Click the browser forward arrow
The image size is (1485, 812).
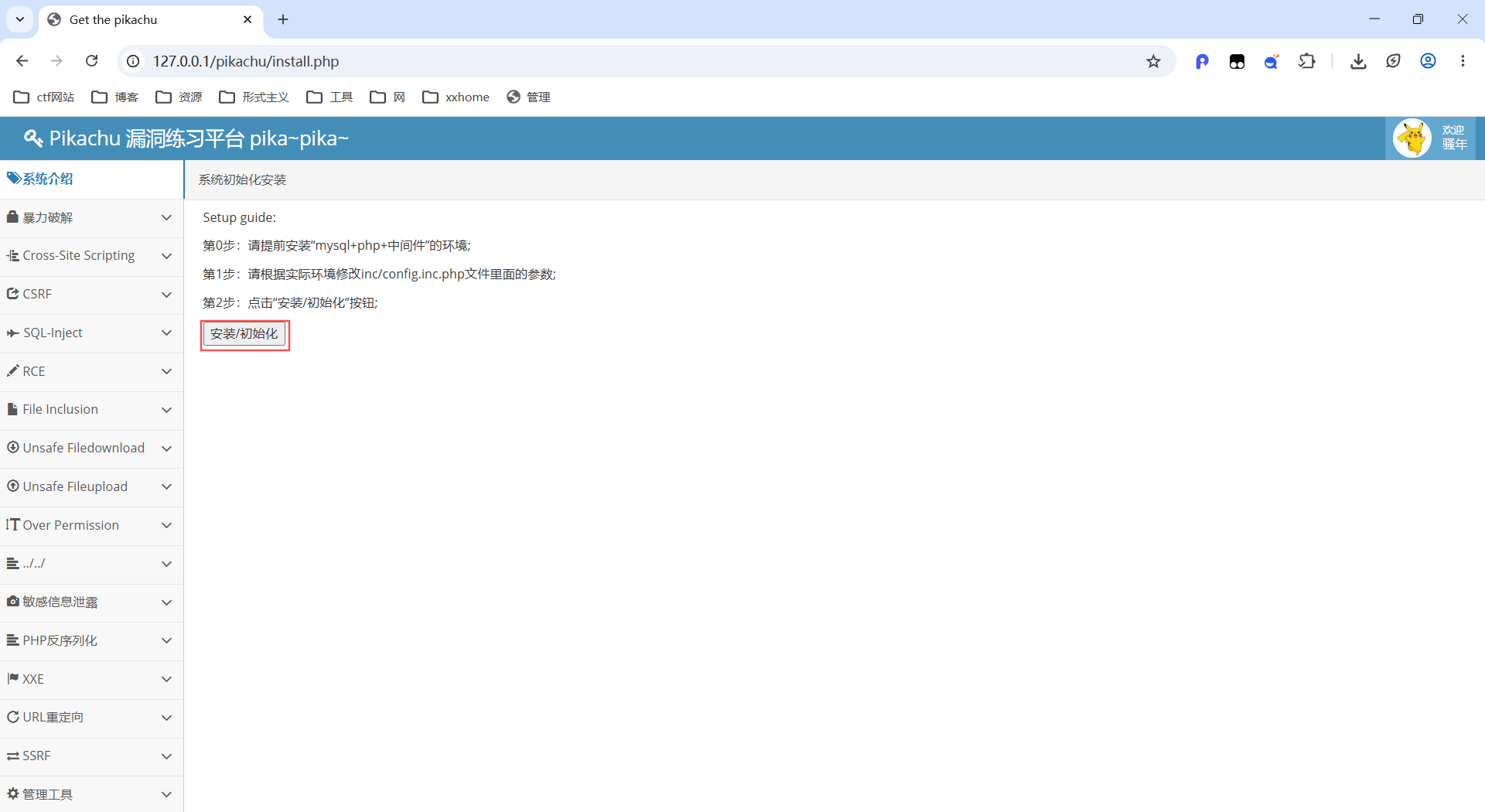[x=56, y=61]
